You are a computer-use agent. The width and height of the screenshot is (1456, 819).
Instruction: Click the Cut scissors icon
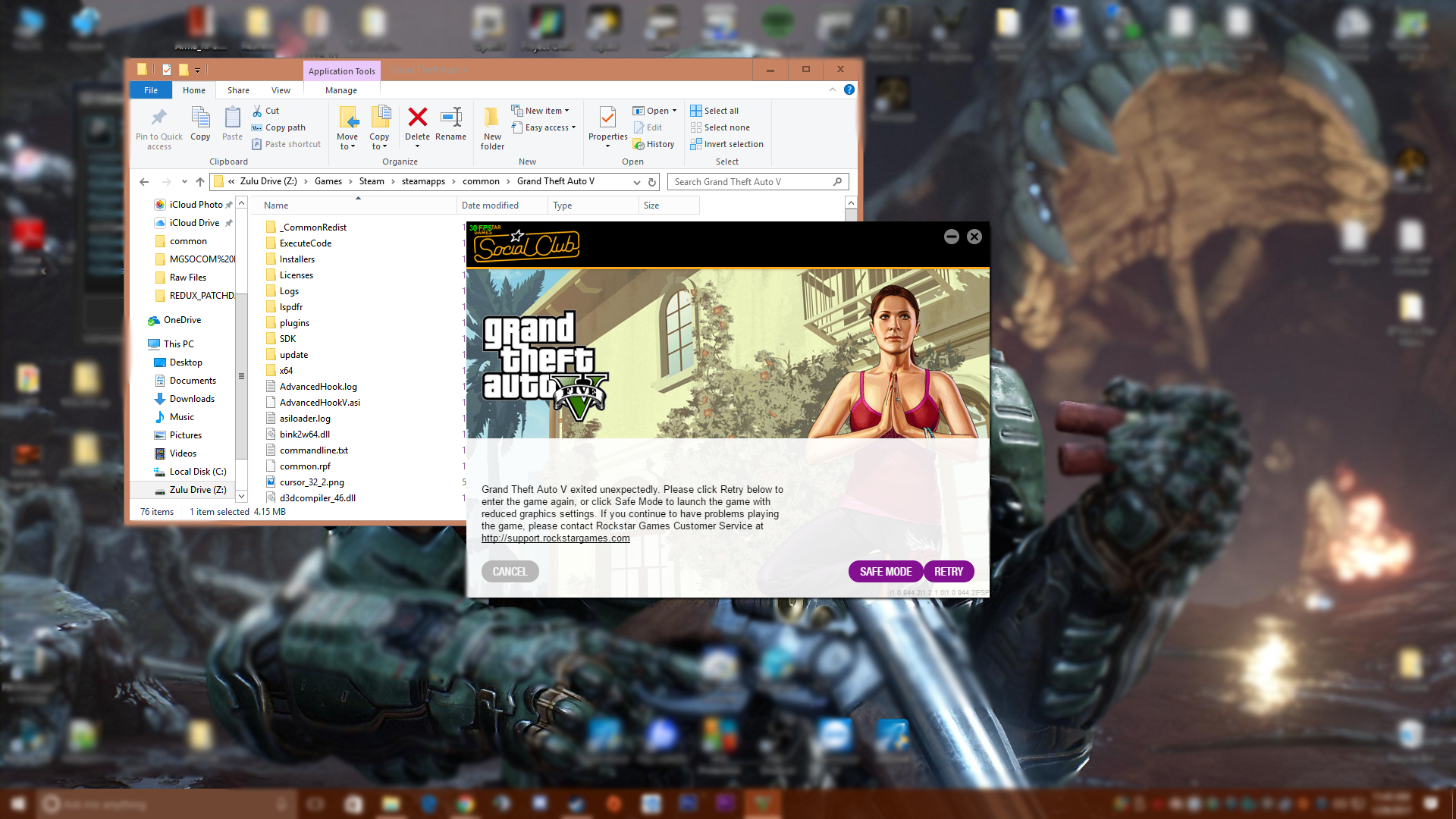pyautogui.click(x=257, y=111)
